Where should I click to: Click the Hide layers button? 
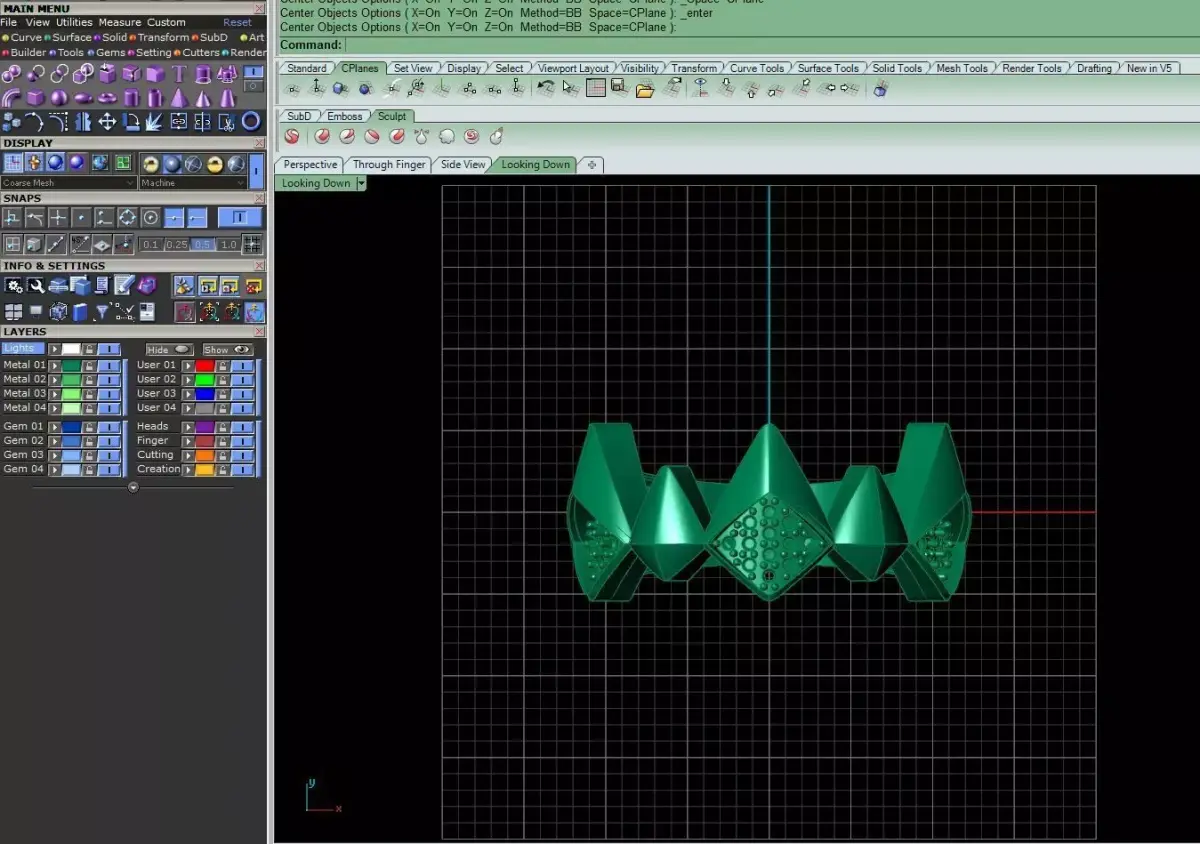[169, 350]
